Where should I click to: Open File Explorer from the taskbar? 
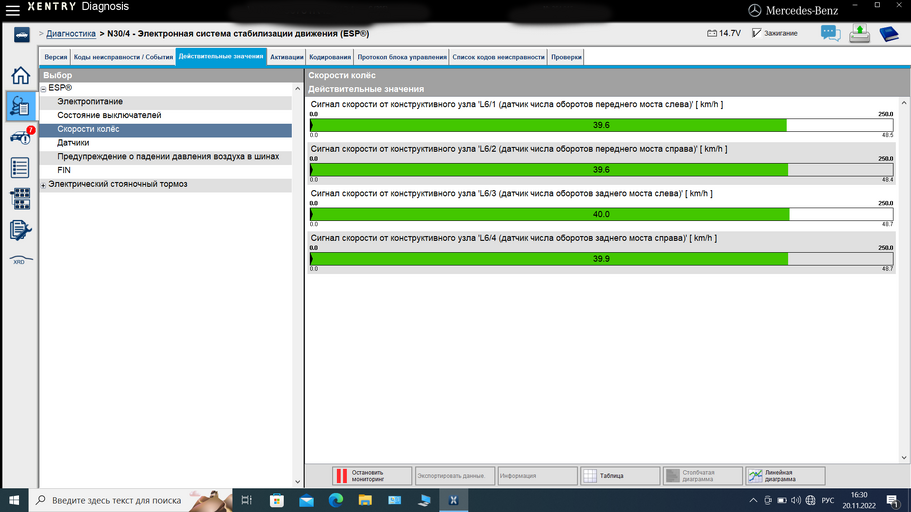365,500
